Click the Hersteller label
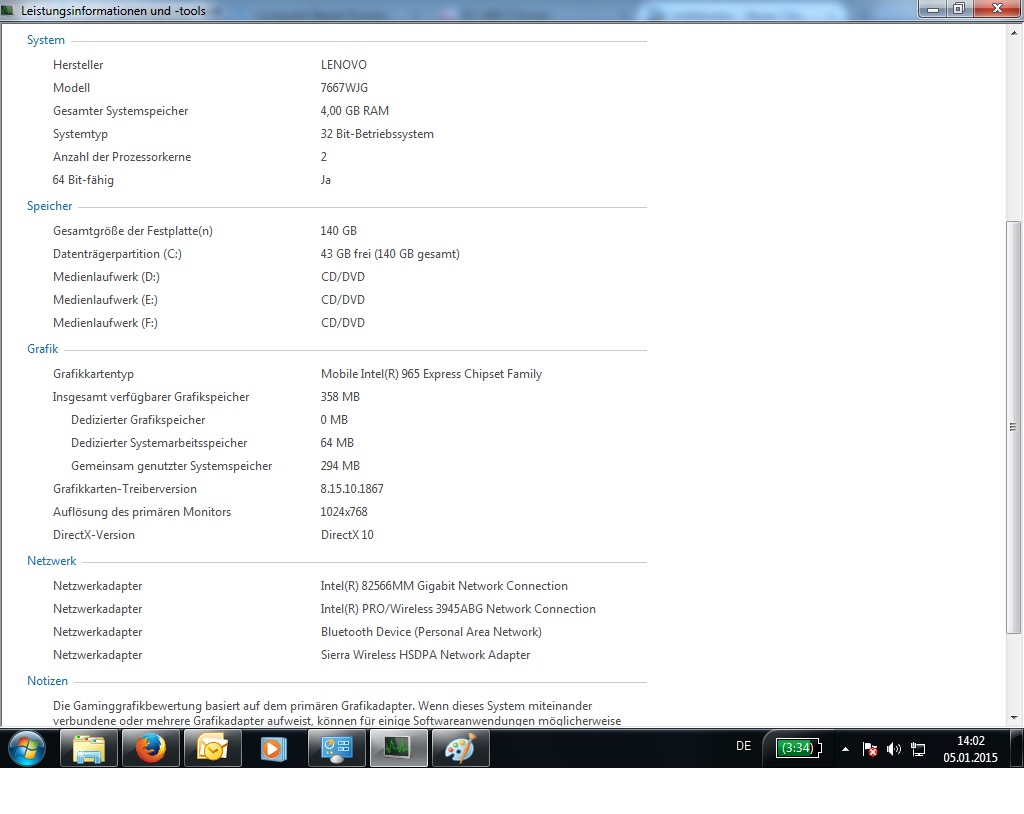This screenshot has width=1024, height=814. [78, 65]
